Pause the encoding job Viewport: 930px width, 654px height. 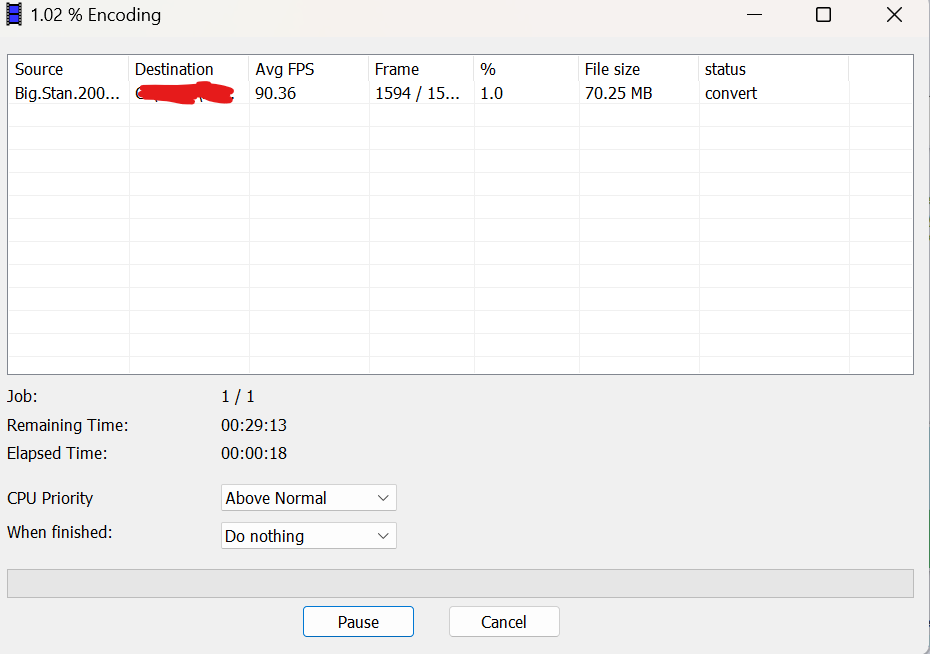(x=358, y=622)
